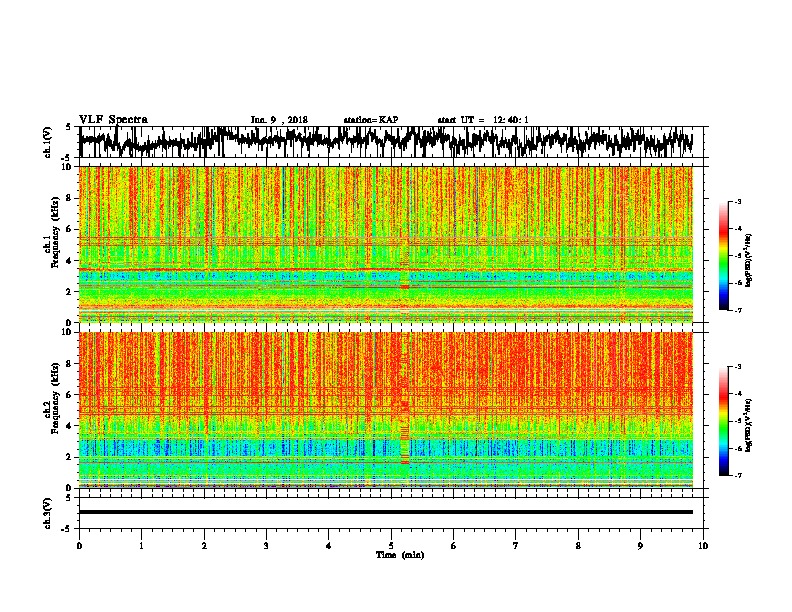The height and width of the screenshot is (612, 792).
Task: Click the "station=KAP" label
Action: tap(370, 120)
